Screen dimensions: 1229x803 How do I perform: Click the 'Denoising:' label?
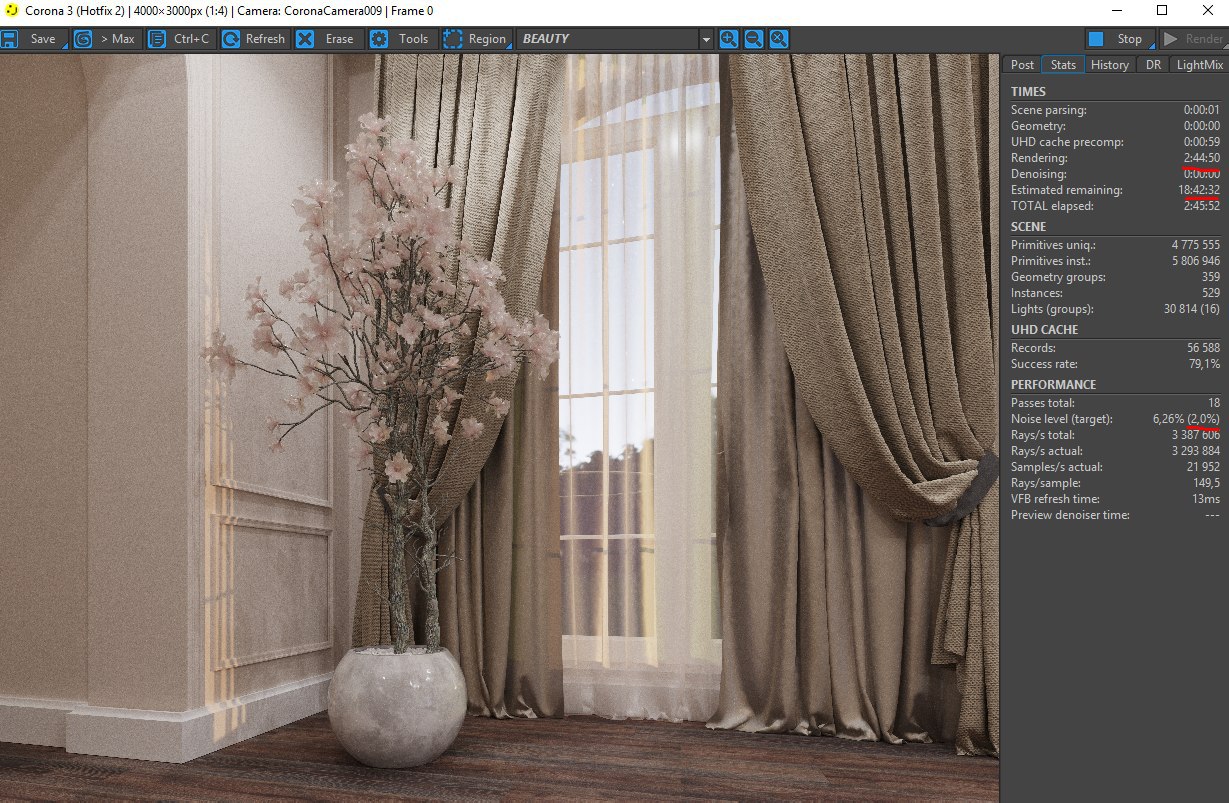coord(1038,174)
